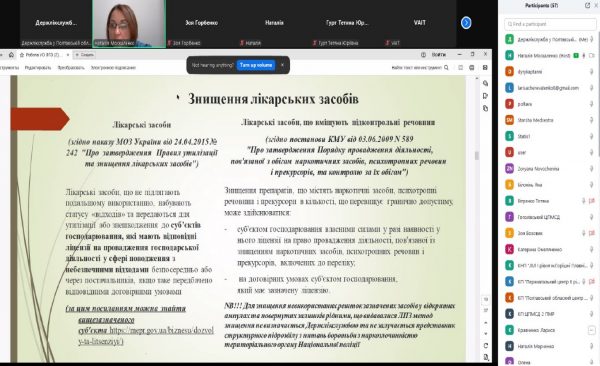Click the rotate icon in PDF right sidebar

pyautogui.click(x=486, y=345)
